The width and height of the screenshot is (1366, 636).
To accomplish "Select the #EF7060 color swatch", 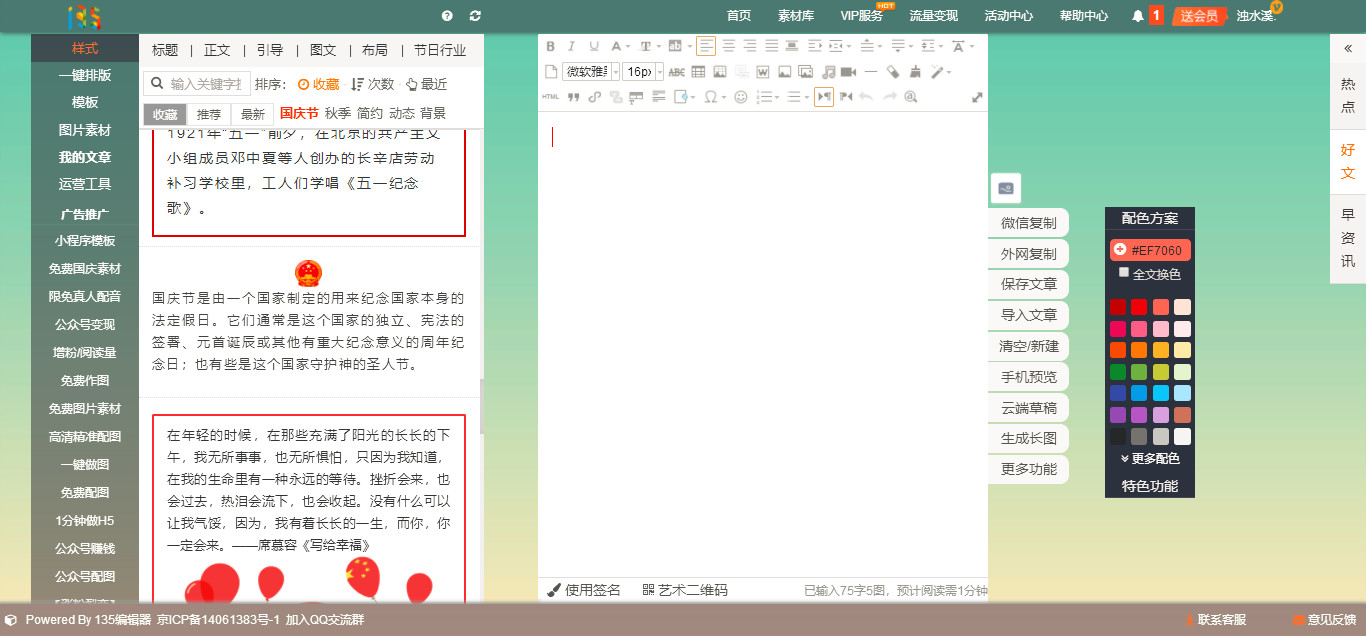I will pyautogui.click(x=1150, y=248).
